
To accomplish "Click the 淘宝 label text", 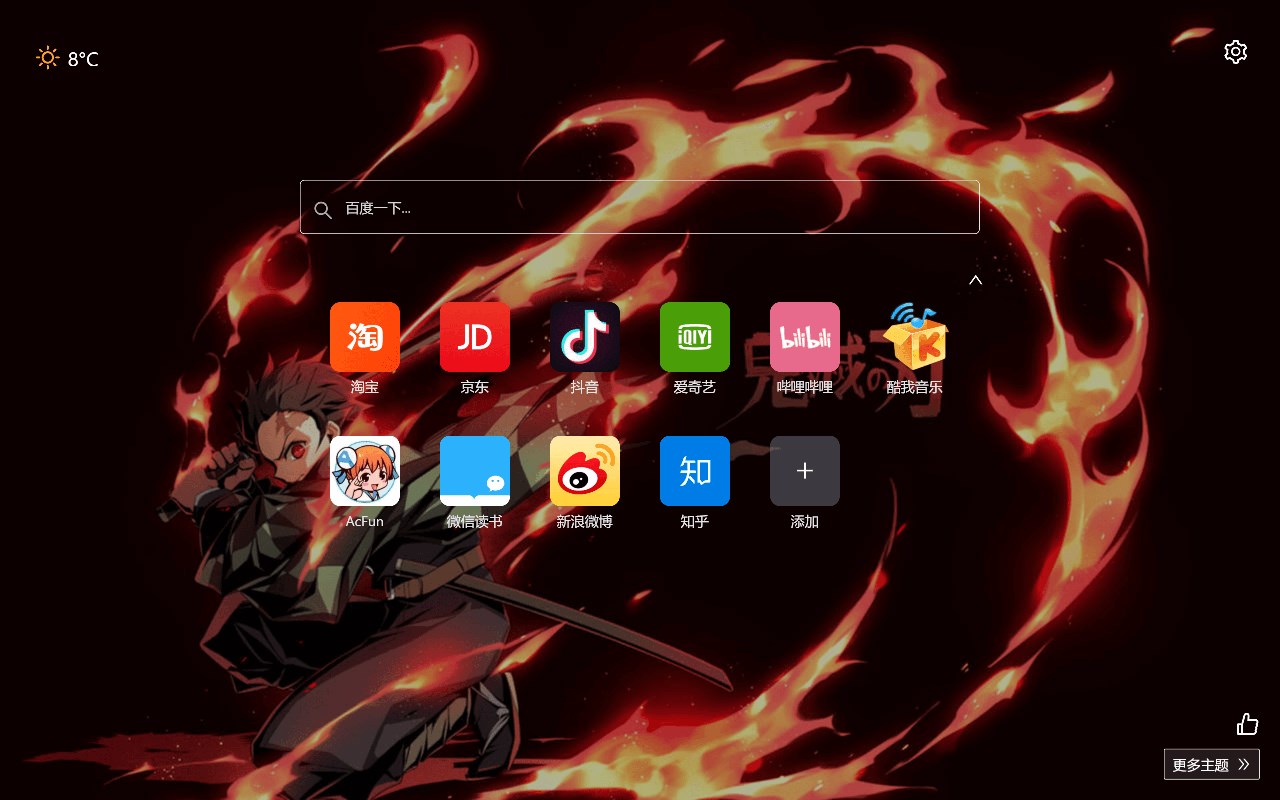I will 365,387.
